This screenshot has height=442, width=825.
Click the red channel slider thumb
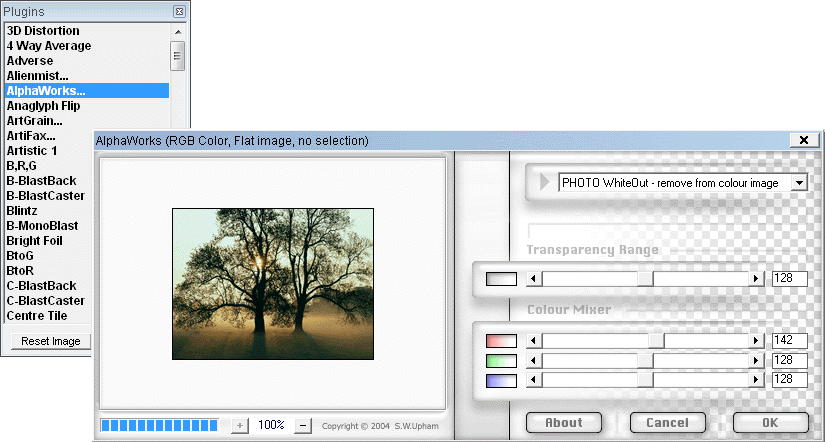coord(656,341)
